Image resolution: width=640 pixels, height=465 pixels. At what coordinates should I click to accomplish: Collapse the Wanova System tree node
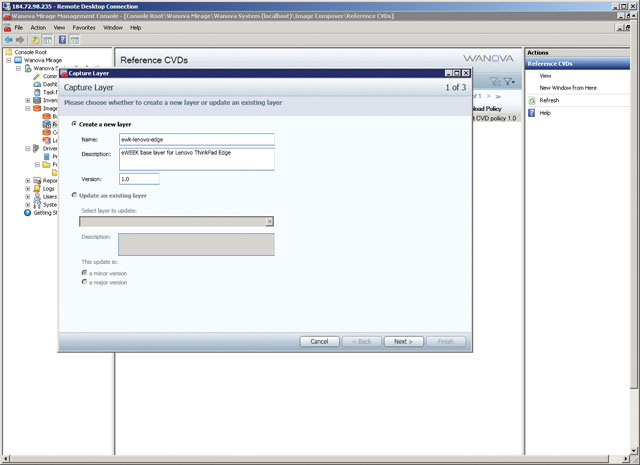tap(18, 68)
